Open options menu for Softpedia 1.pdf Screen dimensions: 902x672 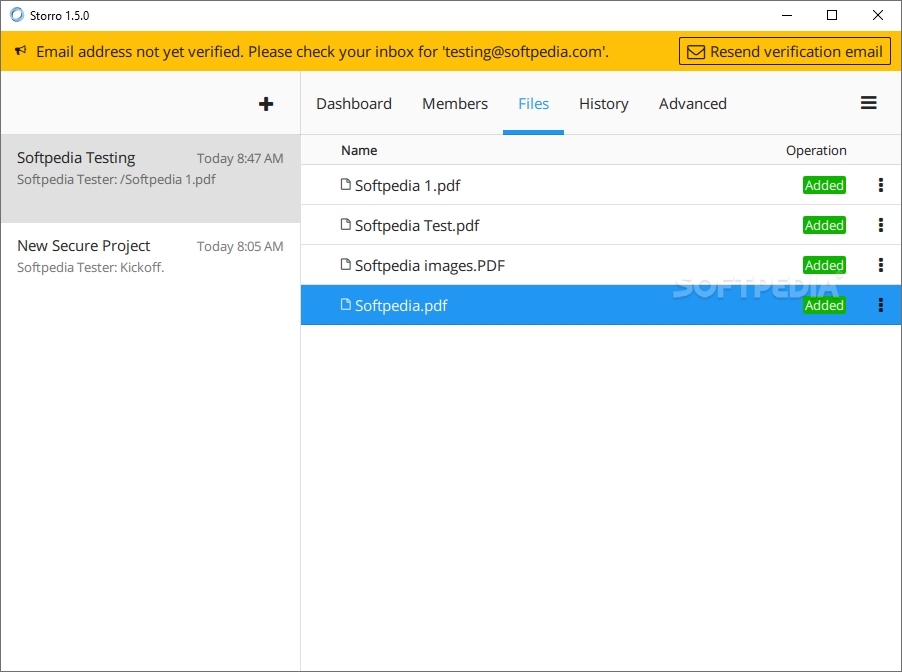[881, 185]
